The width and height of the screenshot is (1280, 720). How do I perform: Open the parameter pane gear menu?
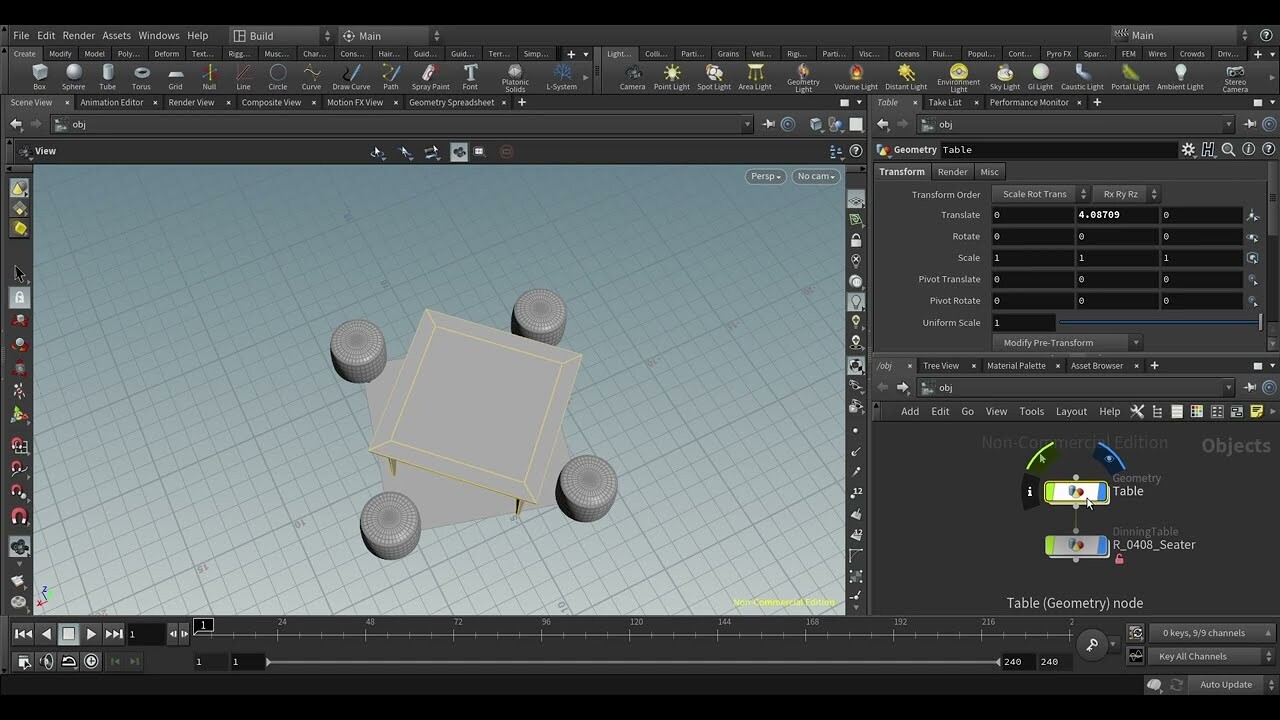click(1188, 149)
